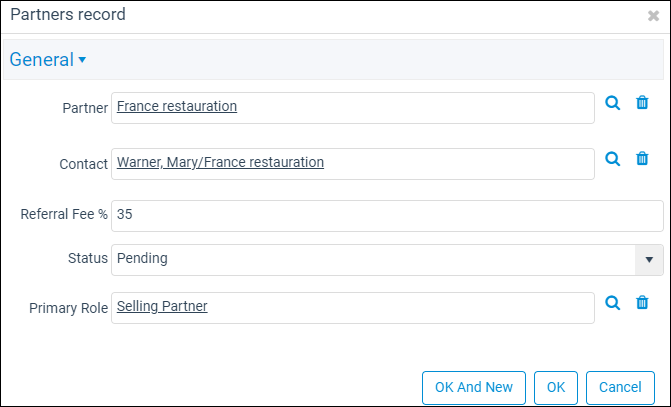This screenshot has height=407, width=671.
Task: Close the Partners record dialog
Action: [x=653, y=16]
